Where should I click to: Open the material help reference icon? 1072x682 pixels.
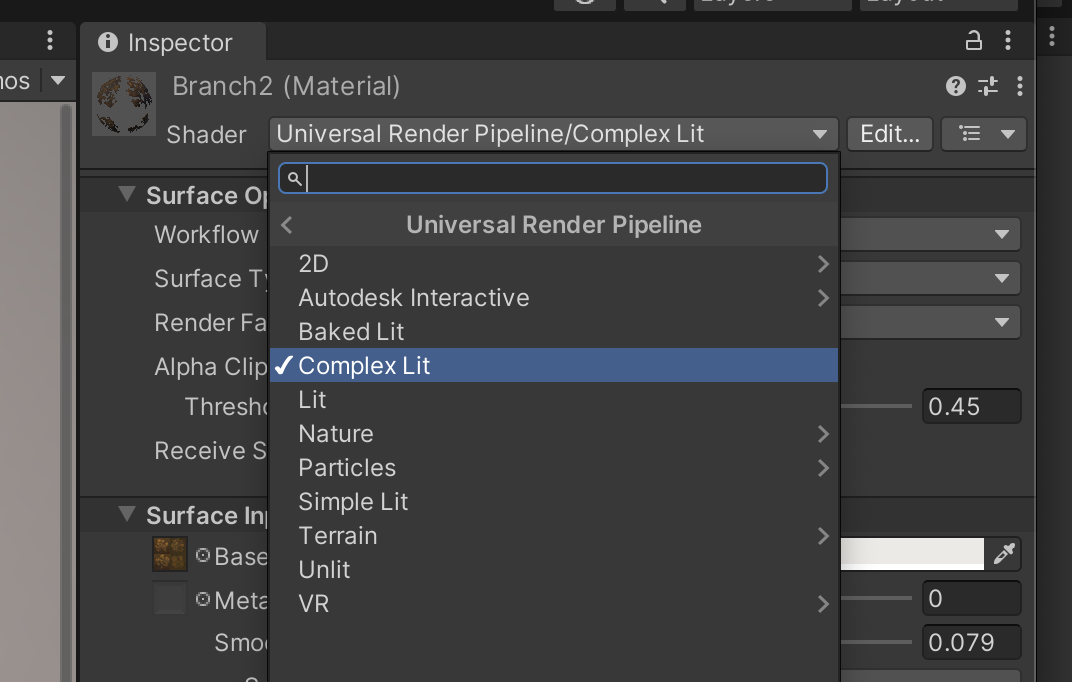[x=956, y=86]
